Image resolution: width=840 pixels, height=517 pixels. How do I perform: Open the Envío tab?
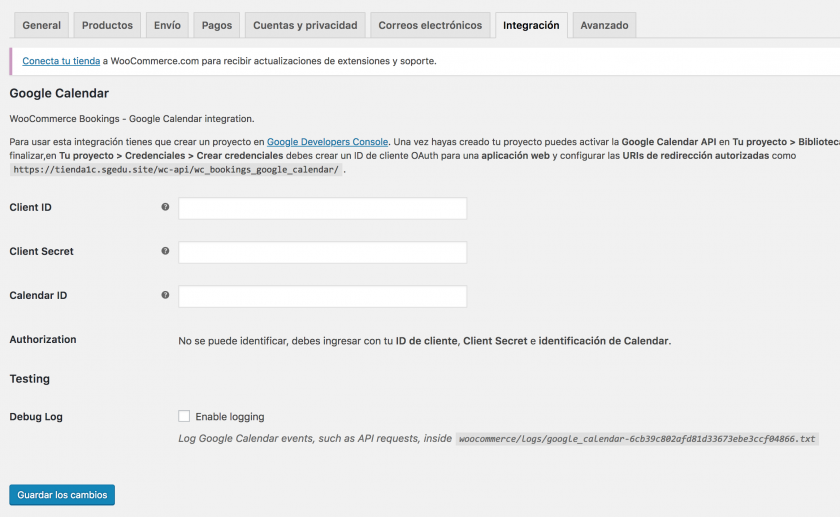click(x=167, y=25)
